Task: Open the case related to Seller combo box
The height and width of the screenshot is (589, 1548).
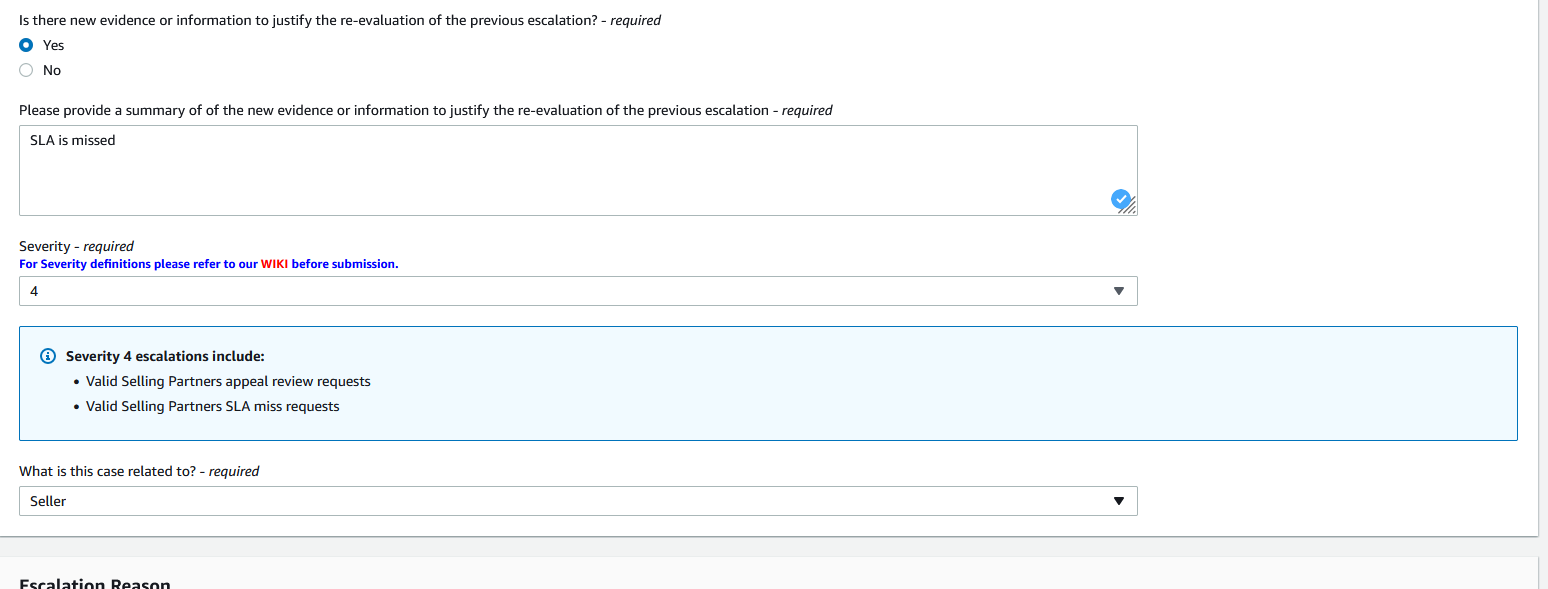Action: point(578,501)
